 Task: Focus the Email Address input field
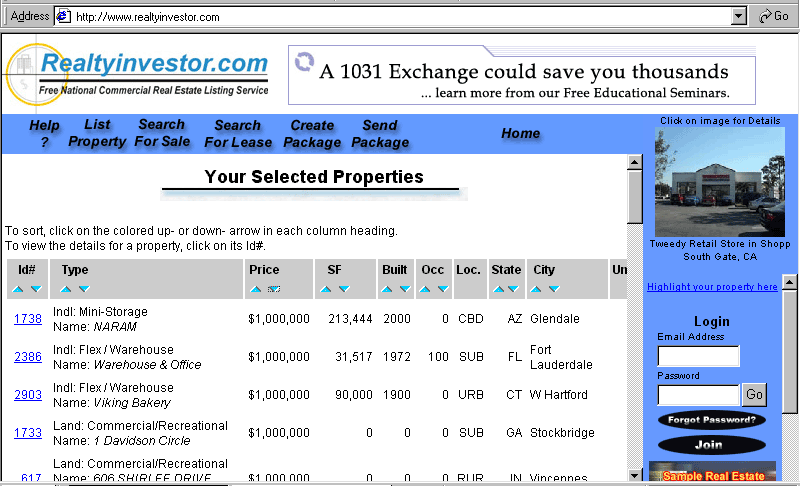[x=698, y=356]
